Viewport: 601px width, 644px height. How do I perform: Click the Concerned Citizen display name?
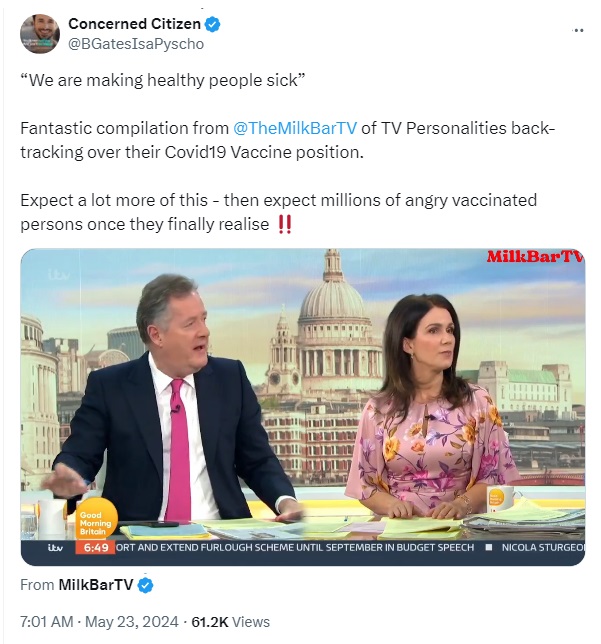pyautogui.click(x=134, y=24)
